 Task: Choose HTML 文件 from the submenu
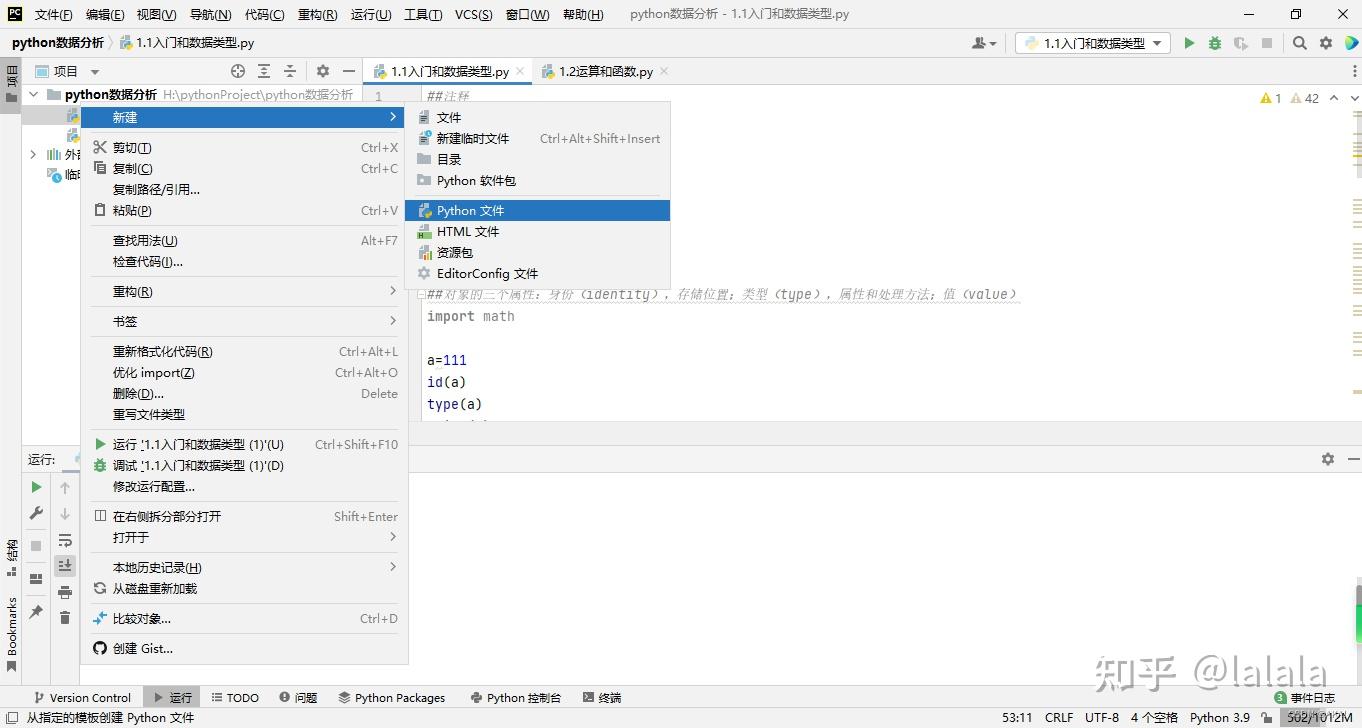point(537,232)
